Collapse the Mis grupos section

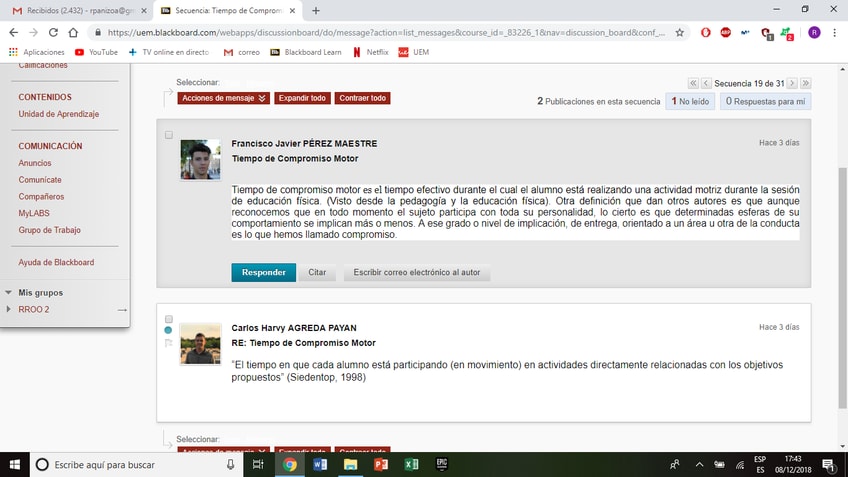tap(9, 293)
